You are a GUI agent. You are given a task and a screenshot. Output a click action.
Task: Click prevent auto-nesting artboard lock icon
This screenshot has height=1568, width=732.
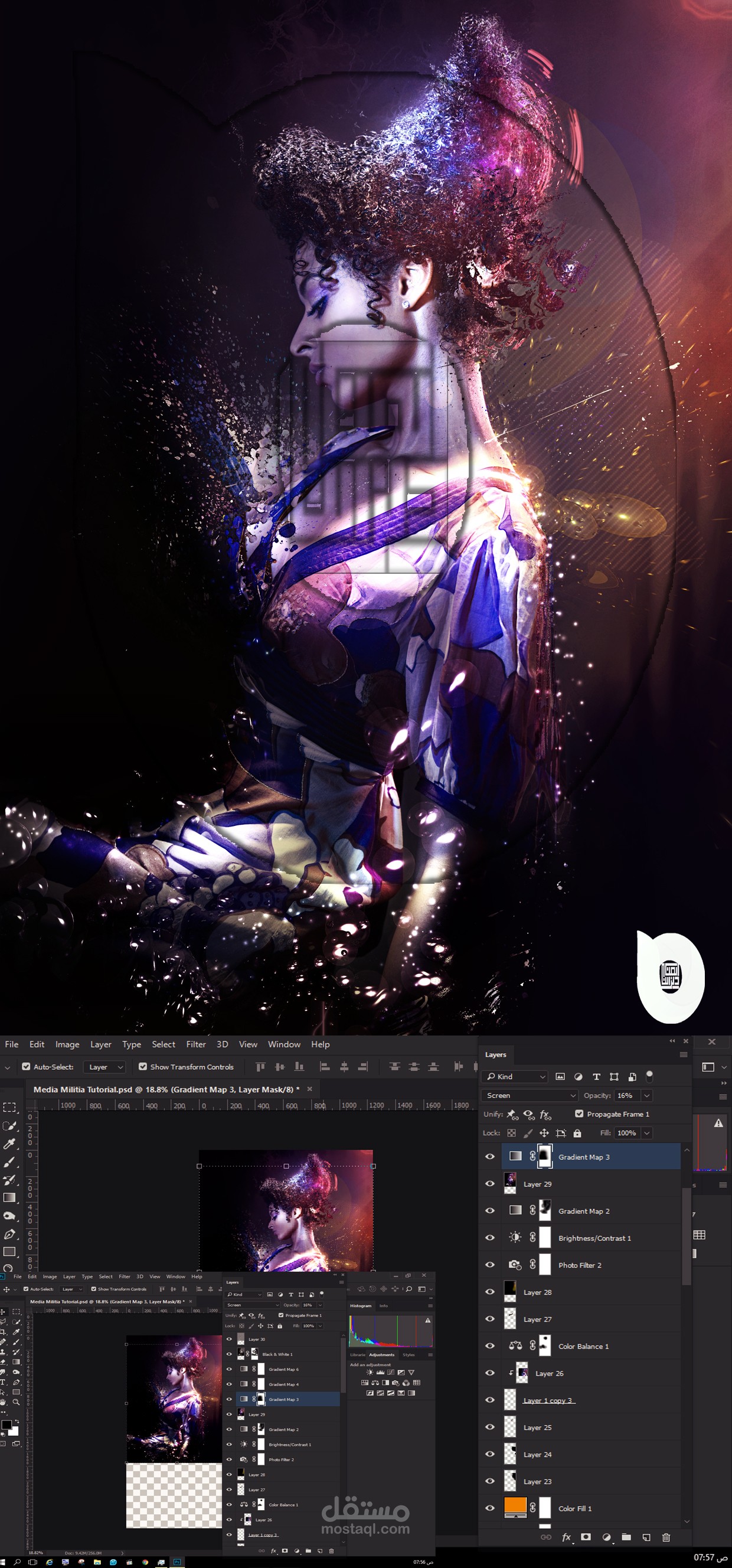pos(561,1133)
